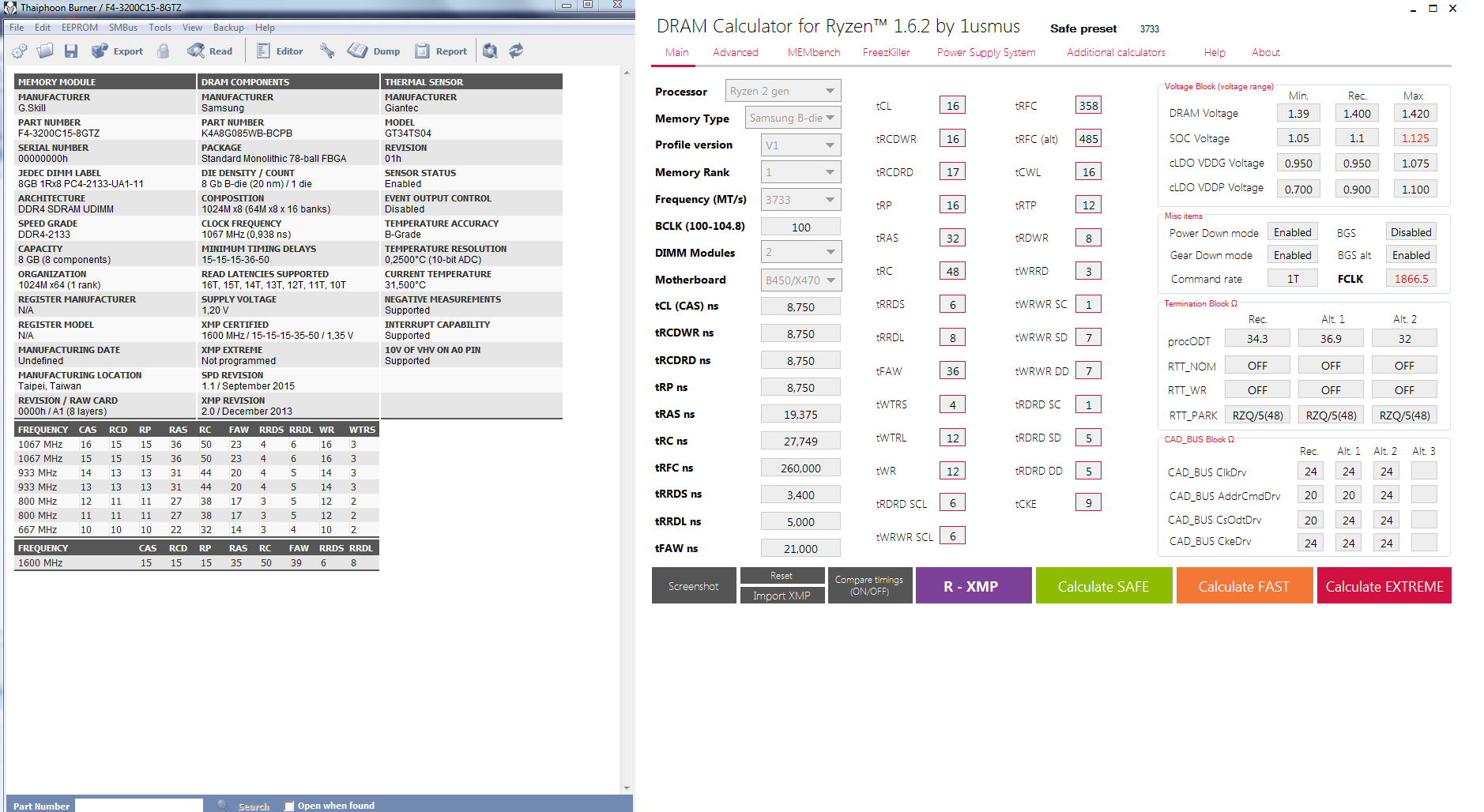Screen dimensions: 1484x812
Task: Tick the 'Open when found' checkbox
Action: pyautogui.click(x=289, y=806)
